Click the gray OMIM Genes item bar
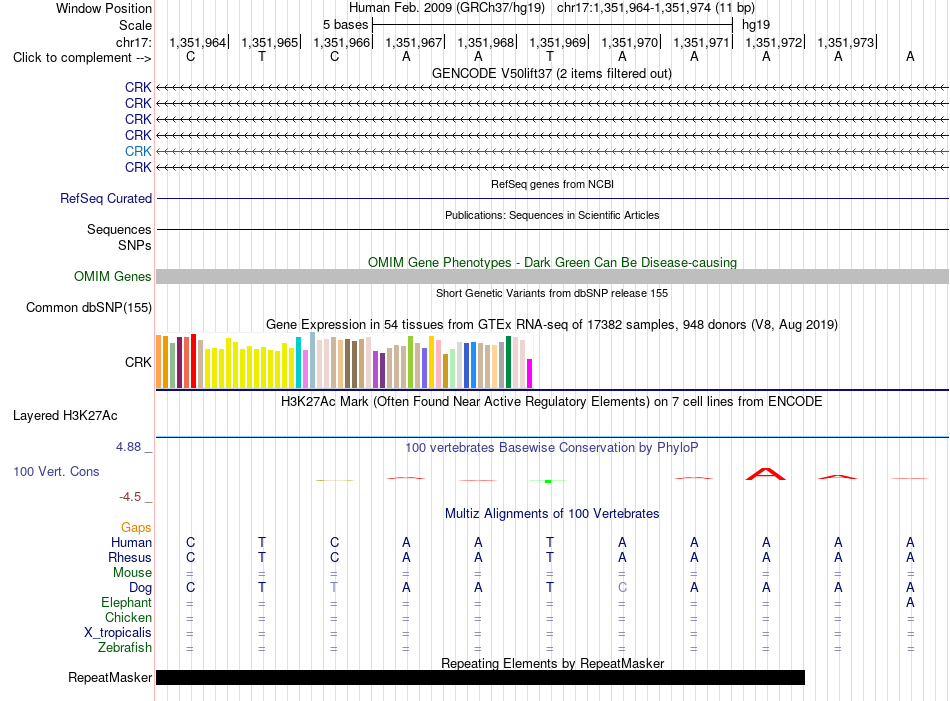Image resolution: width=950 pixels, height=701 pixels. click(553, 276)
